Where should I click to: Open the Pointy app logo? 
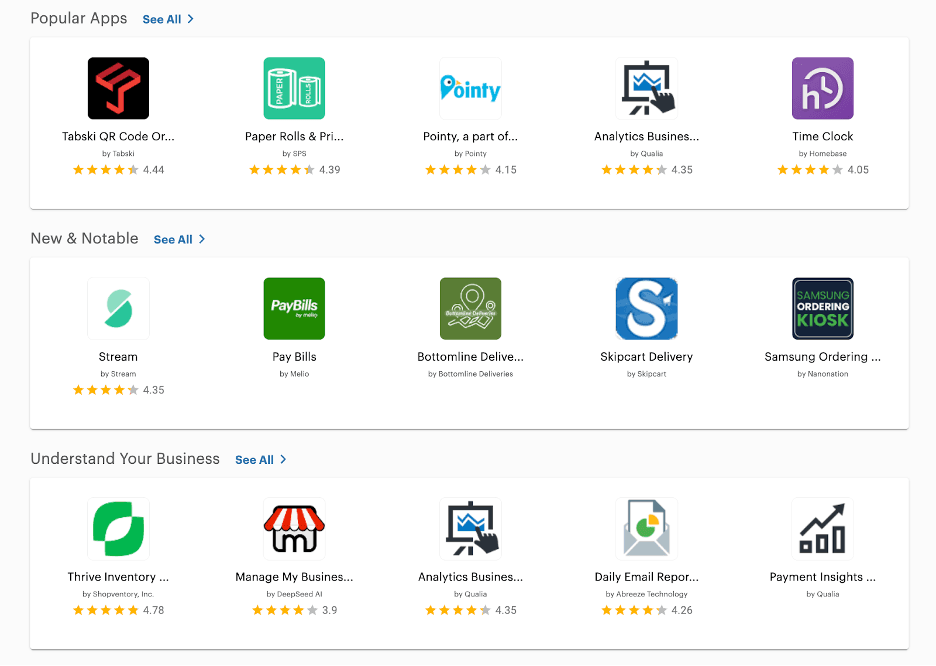[470, 88]
